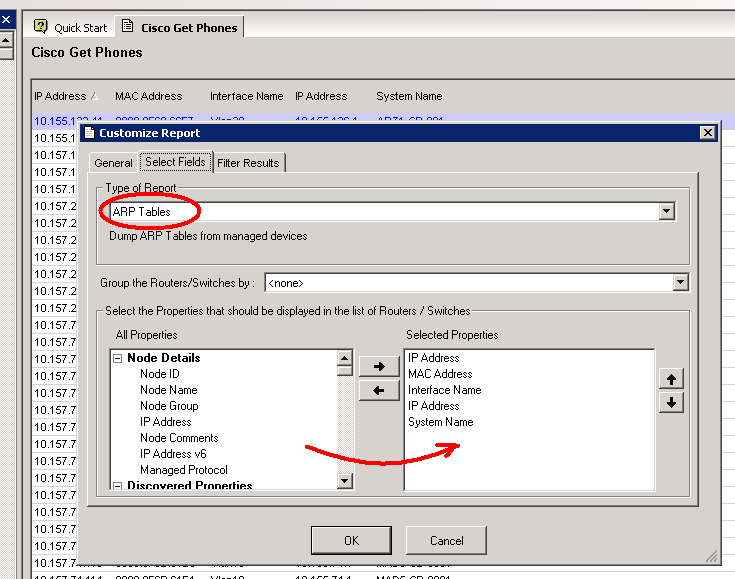Click the Cancel button
Viewport: 735px width, 579px height.
[446, 541]
